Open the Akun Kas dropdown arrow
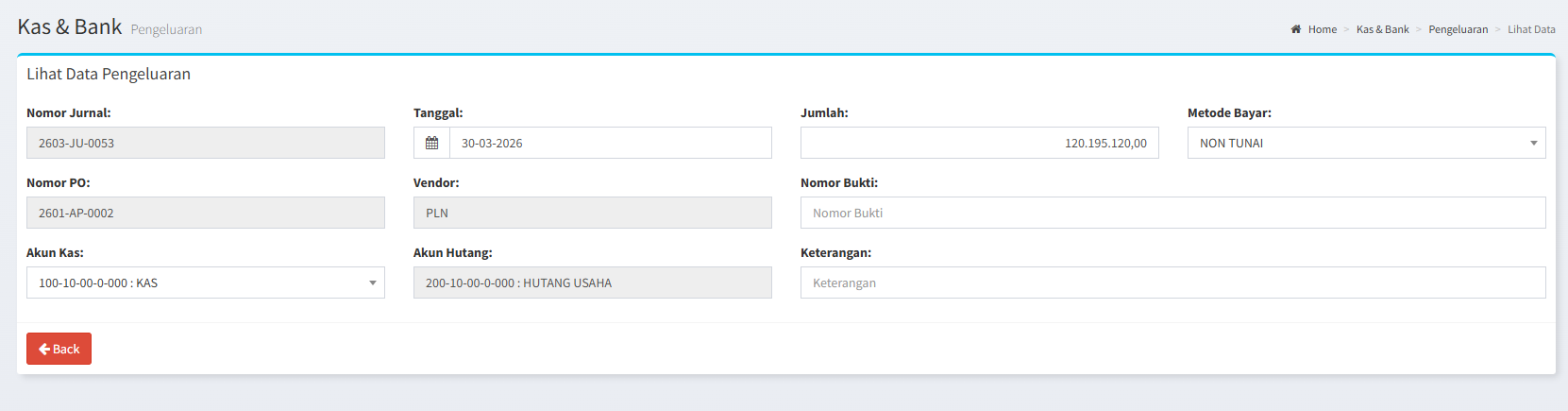The height and width of the screenshot is (411, 1568). tap(372, 283)
